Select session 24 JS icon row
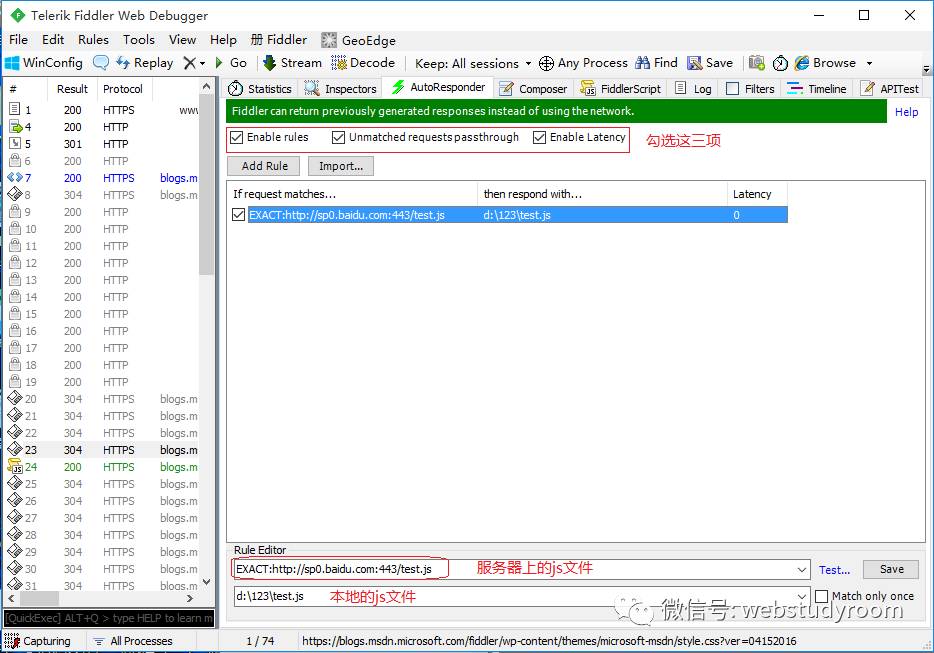The image size is (934, 653). click(102, 467)
